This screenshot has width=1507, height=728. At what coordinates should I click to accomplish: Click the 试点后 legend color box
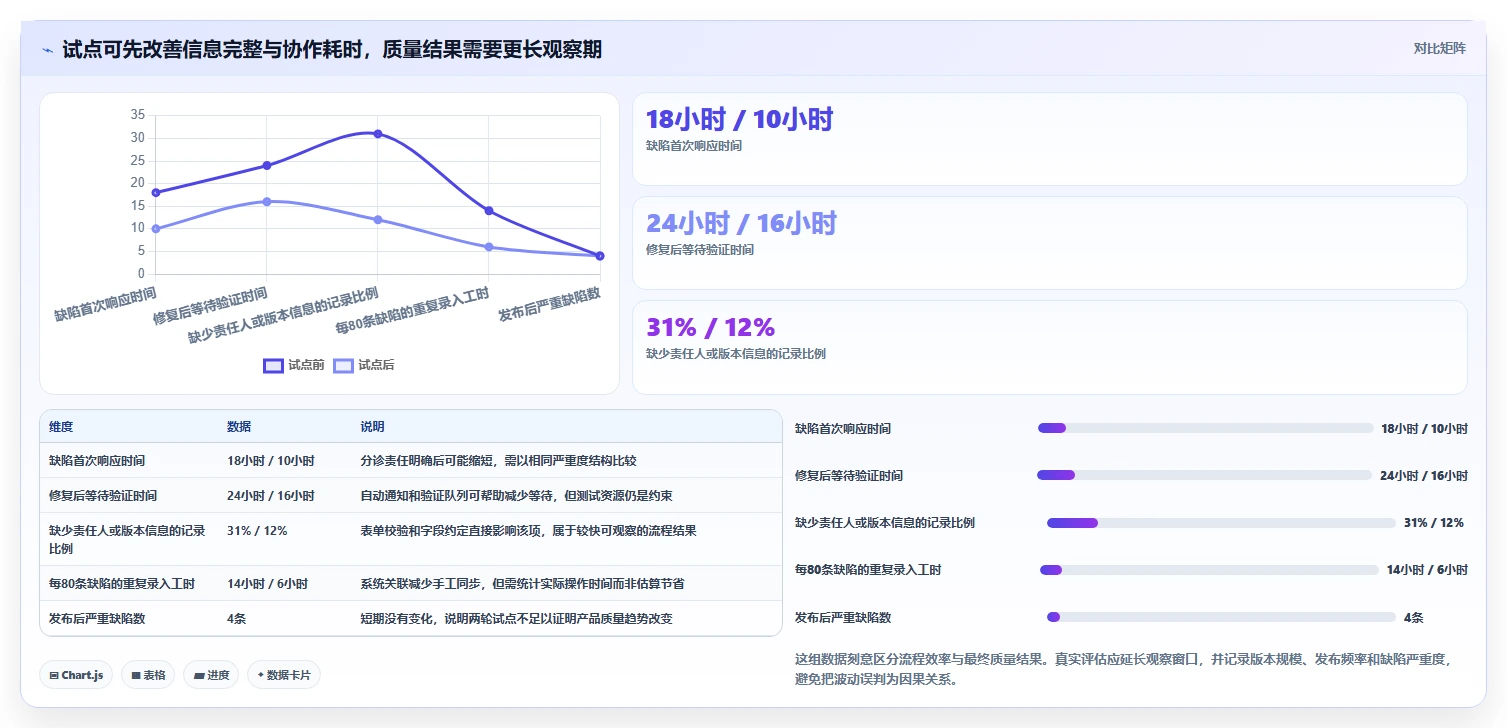point(343,365)
